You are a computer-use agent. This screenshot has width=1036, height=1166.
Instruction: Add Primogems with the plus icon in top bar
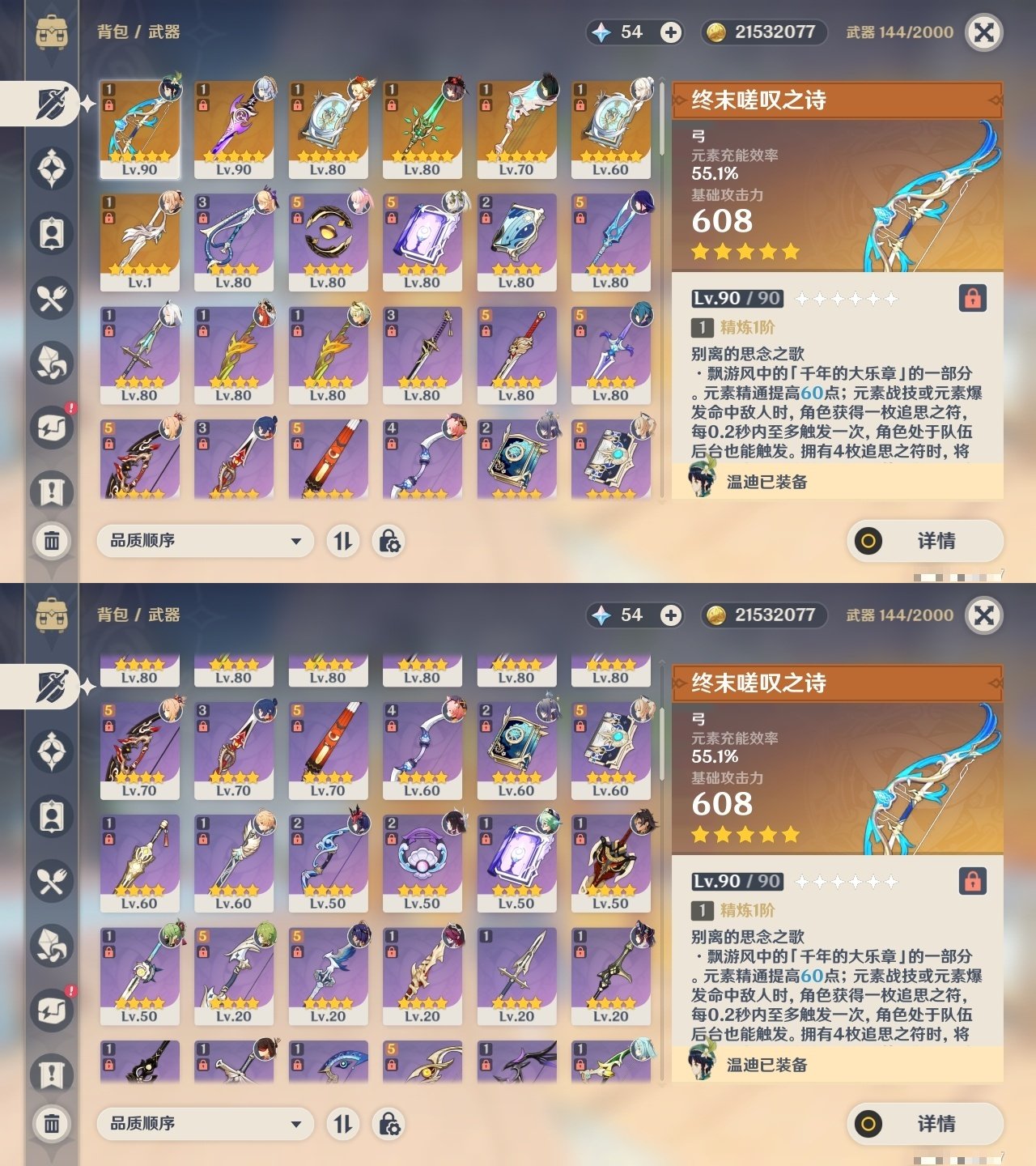click(670, 32)
